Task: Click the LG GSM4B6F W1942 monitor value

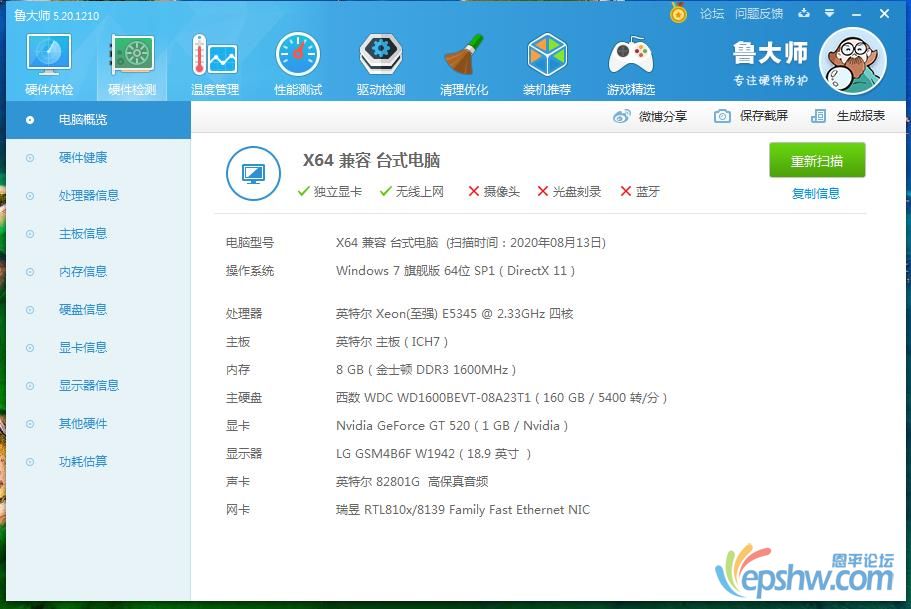Action: coord(433,454)
